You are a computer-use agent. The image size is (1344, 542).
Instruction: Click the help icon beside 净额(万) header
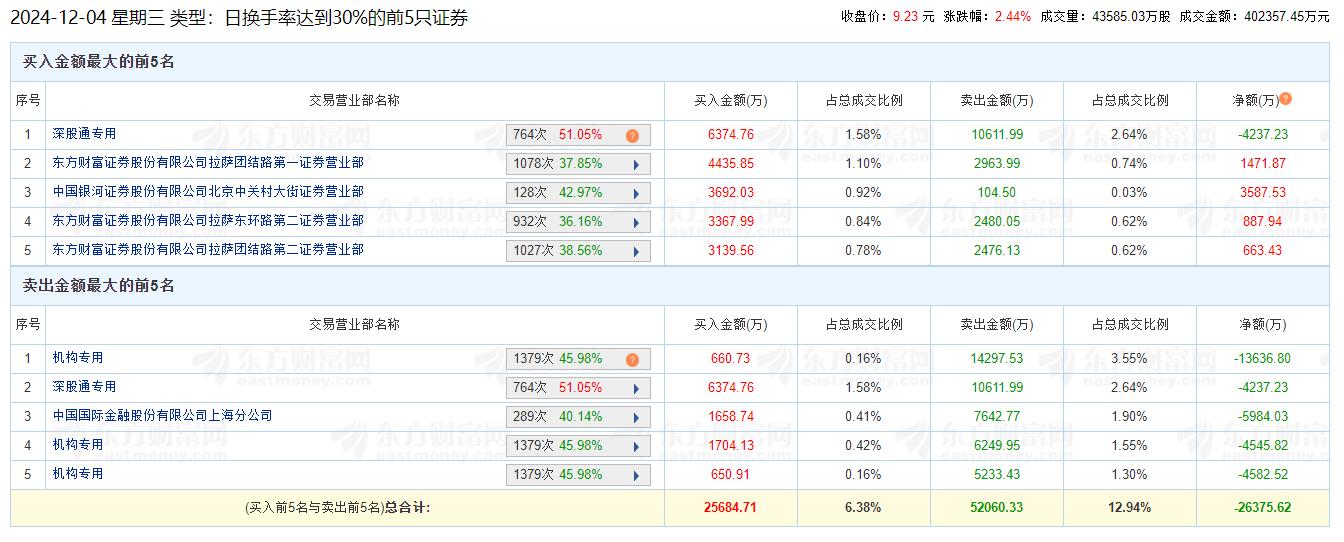pos(1286,99)
